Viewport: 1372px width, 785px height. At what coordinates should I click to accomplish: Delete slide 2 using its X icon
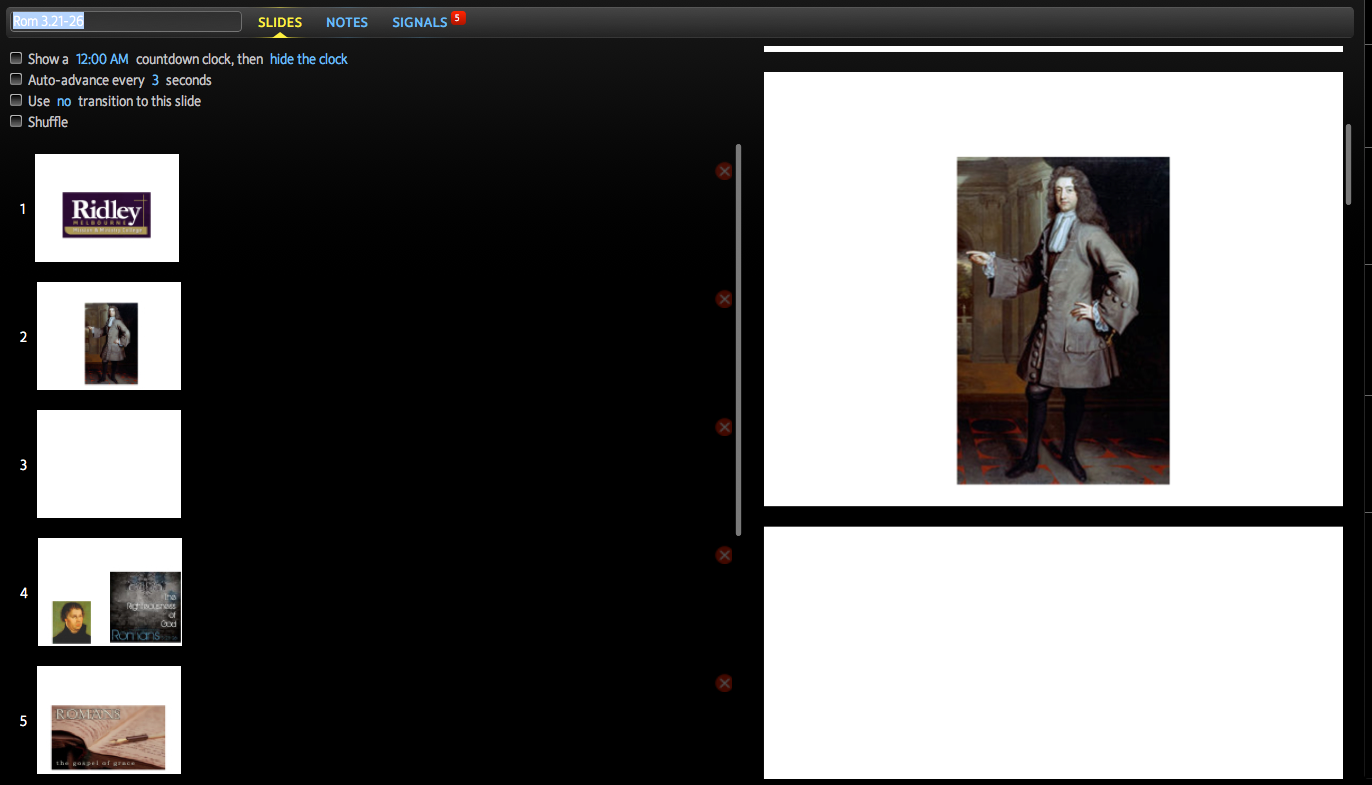point(724,299)
